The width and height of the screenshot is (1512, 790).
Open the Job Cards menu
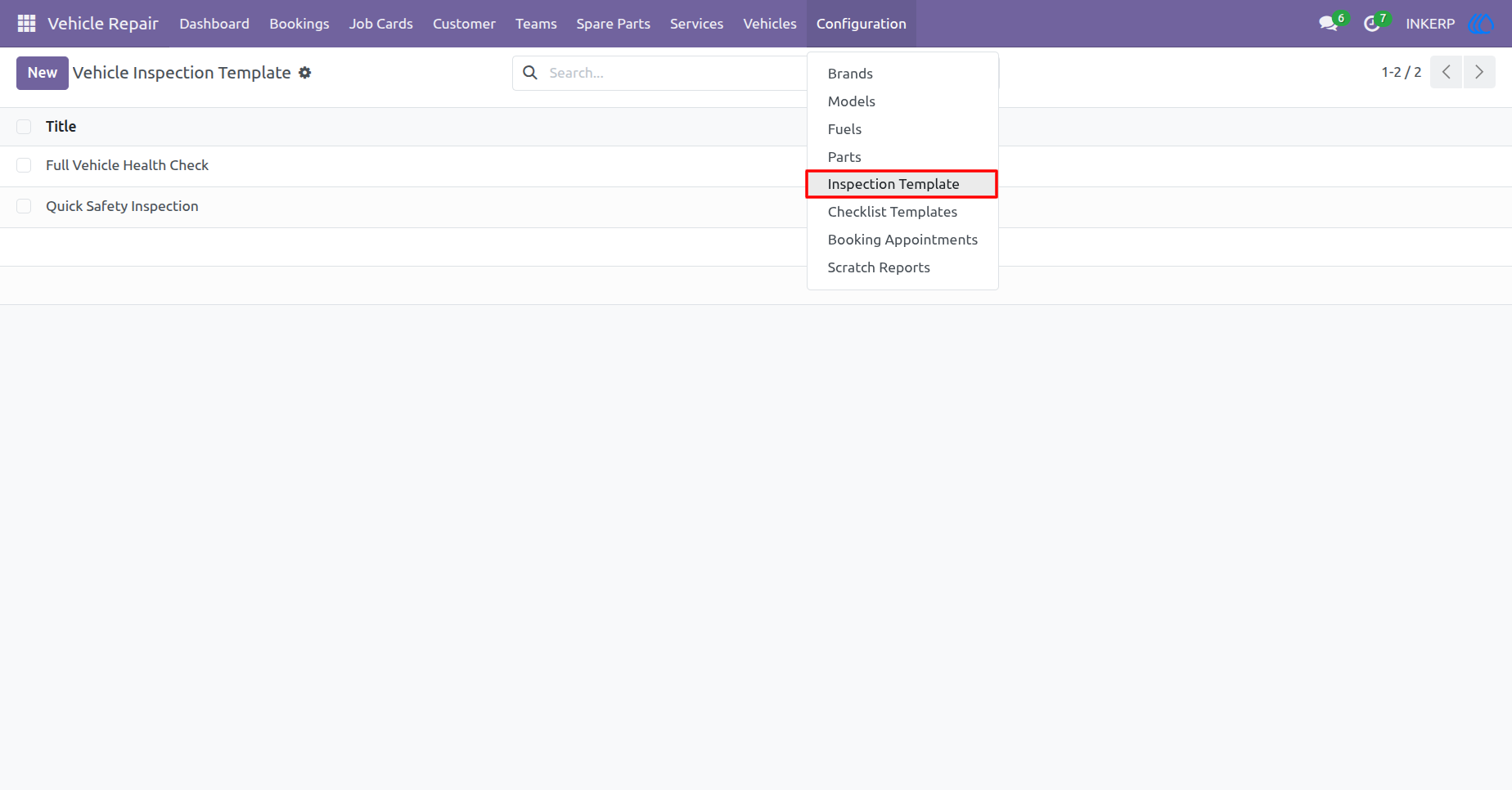pyautogui.click(x=381, y=24)
